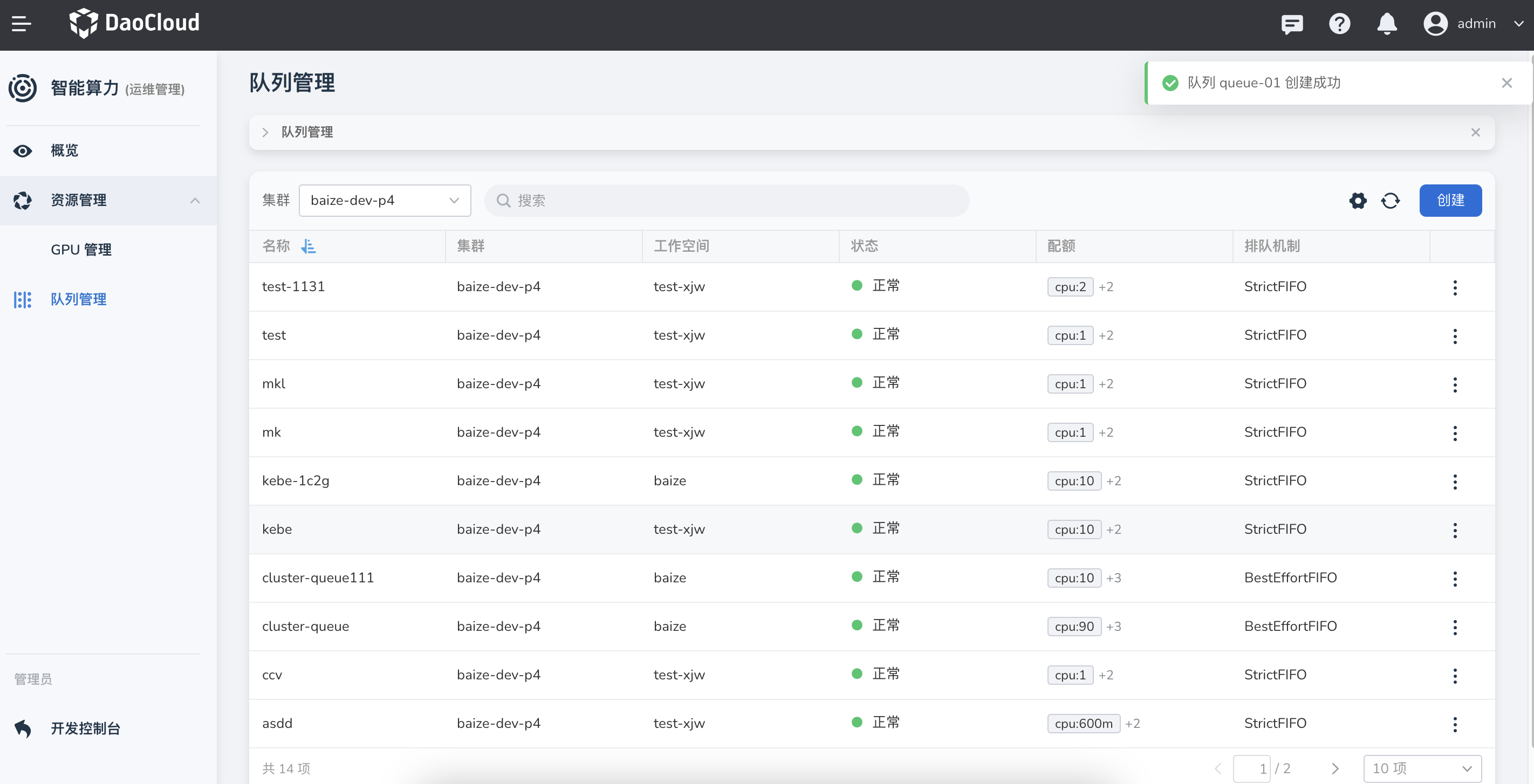The image size is (1534, 784).
Task: Click the help question mark icon
Action: [x=1339, y=24]
